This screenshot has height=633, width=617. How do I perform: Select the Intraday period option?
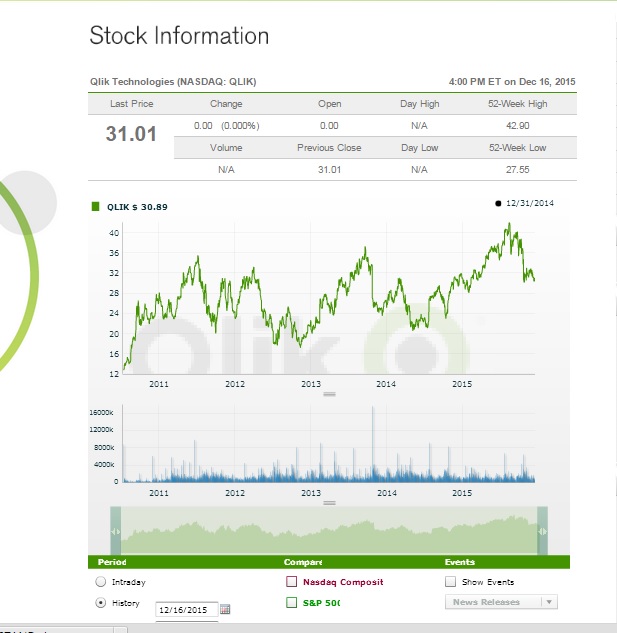click(100, 581)
